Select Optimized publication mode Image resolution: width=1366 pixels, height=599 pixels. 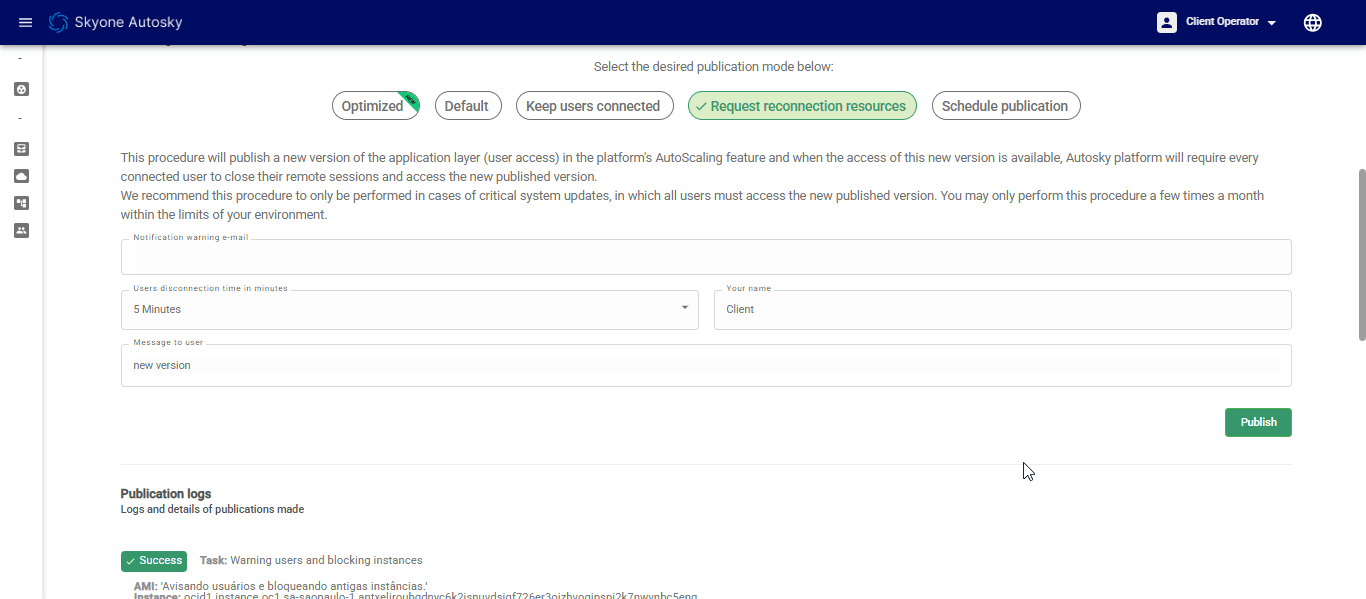click(x=373, y=106)
